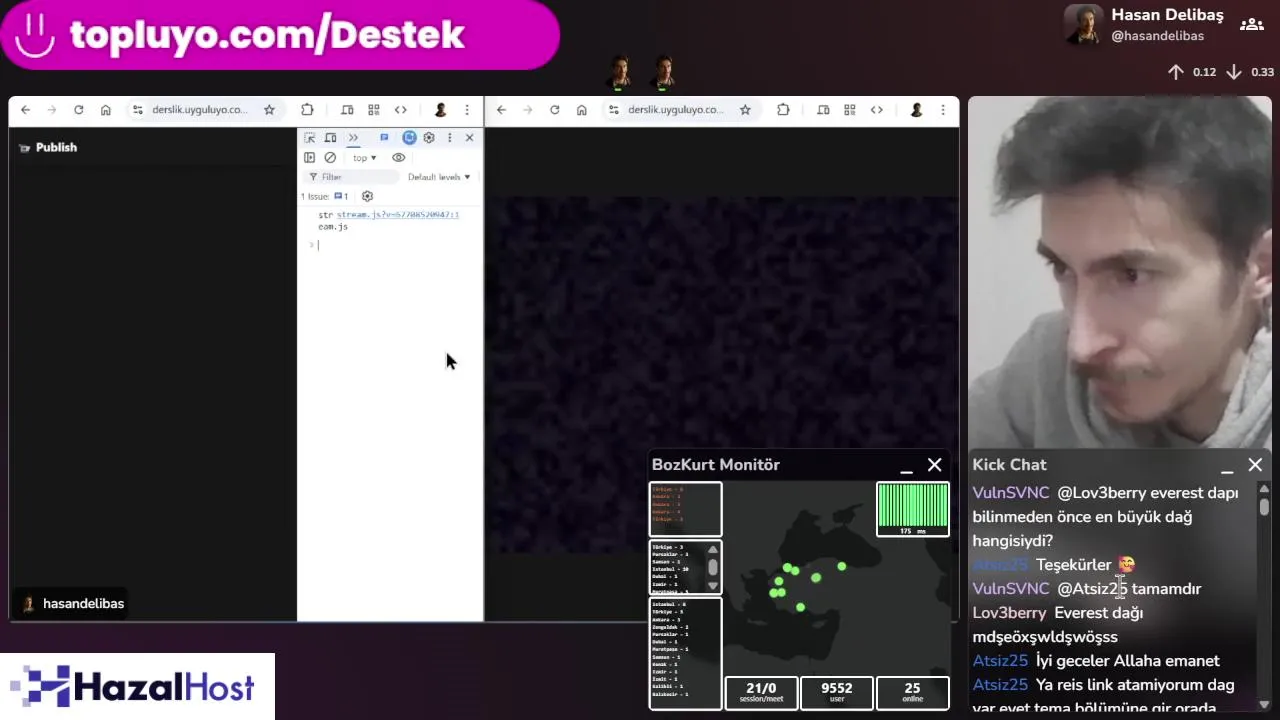Screen dimensions: 1280x720
Task: Click the Publish button
Action: [x=48, y=147]
